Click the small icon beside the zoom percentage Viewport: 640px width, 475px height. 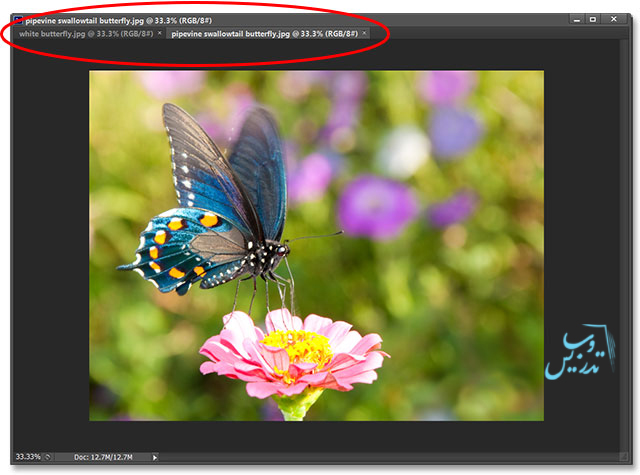pos(49,457)
